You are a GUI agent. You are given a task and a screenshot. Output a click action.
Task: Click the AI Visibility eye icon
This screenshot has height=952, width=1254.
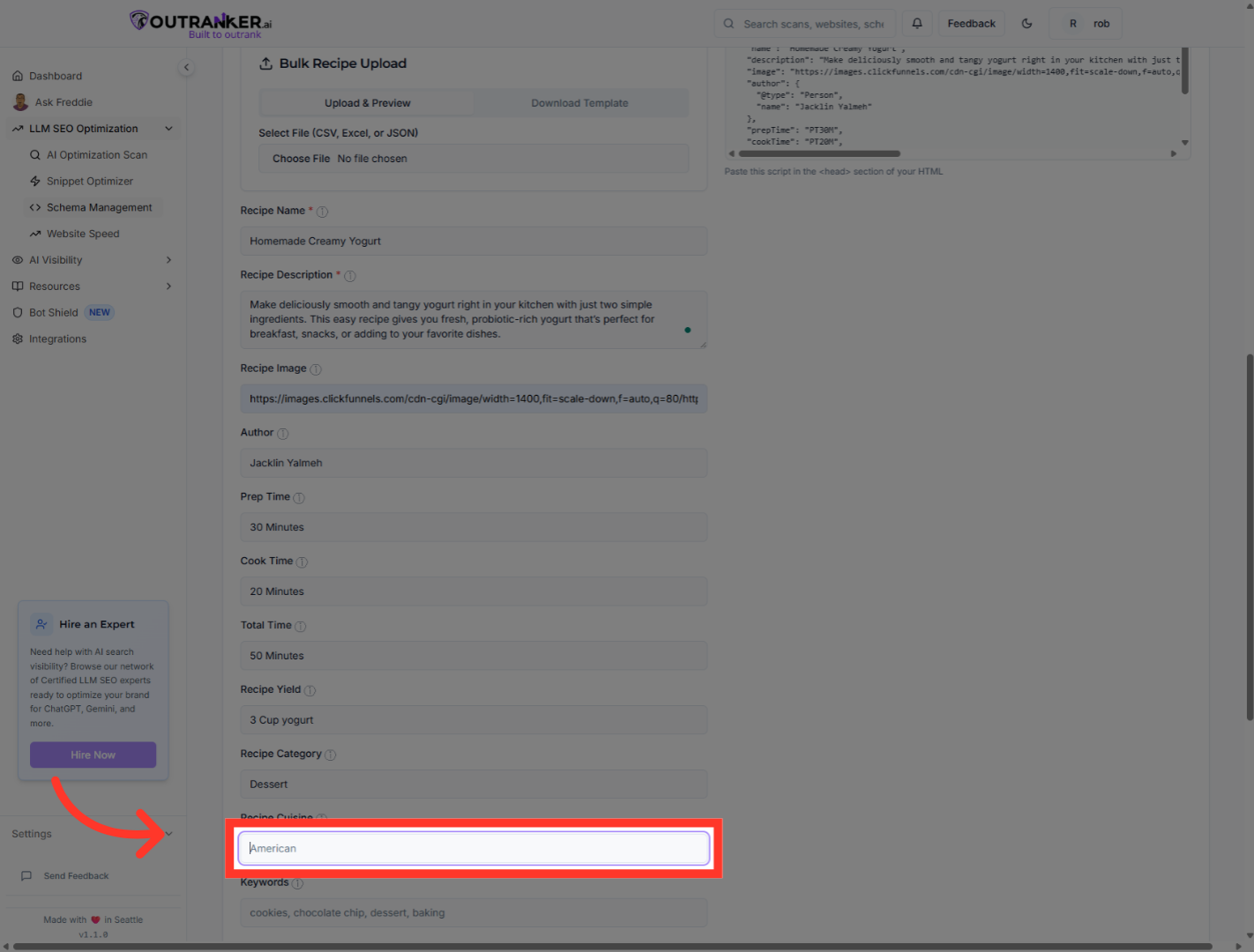click(18, 260)
